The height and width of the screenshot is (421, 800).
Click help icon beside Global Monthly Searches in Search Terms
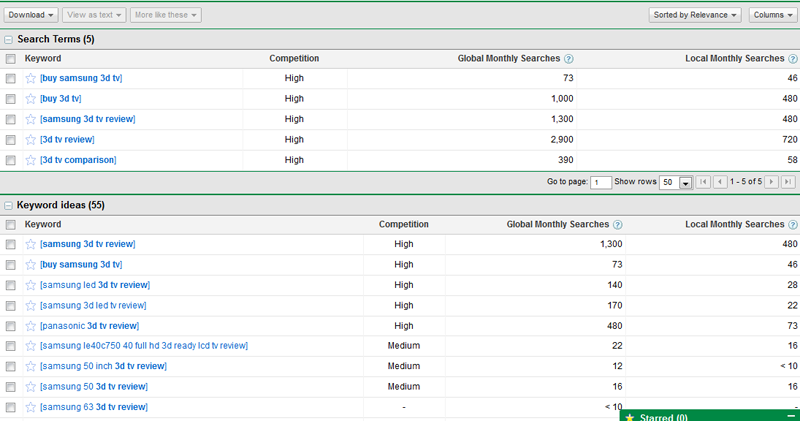click(x=569, y=59)
